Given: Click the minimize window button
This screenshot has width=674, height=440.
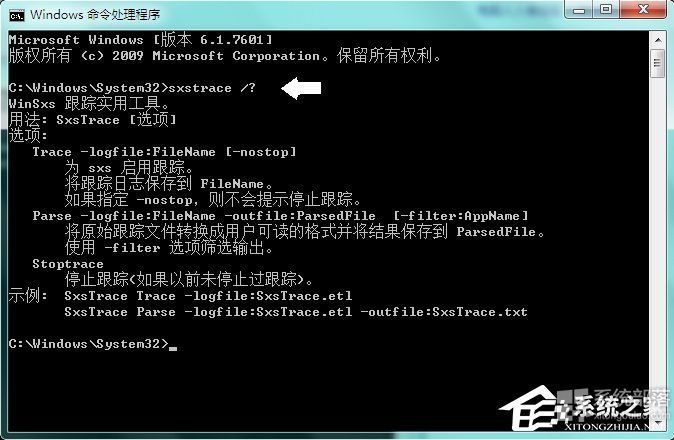Looking at the screenshot, I should pyautogui.click(x=579, y=9).
